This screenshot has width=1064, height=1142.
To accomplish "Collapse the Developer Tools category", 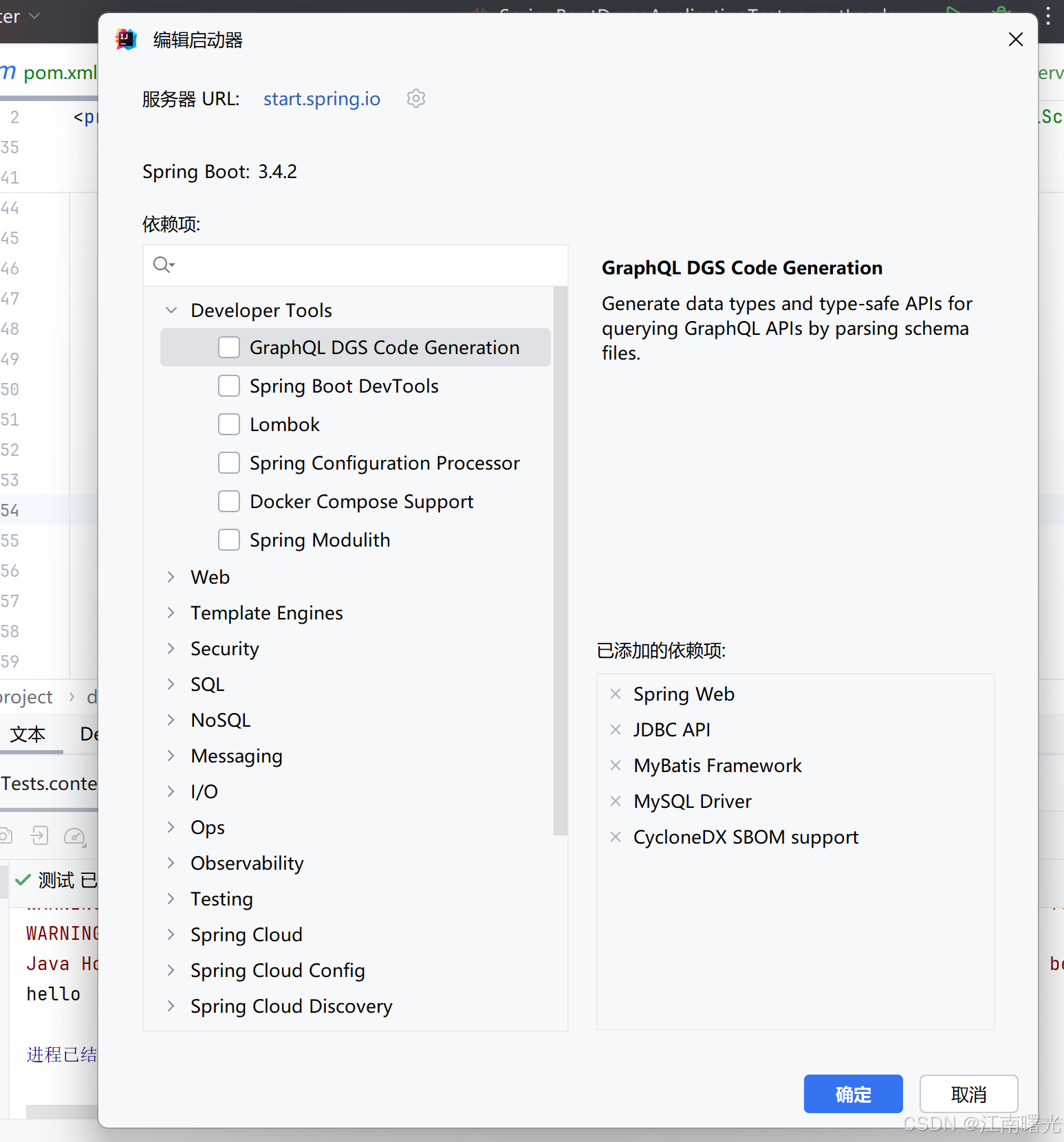I will [171, 310].
